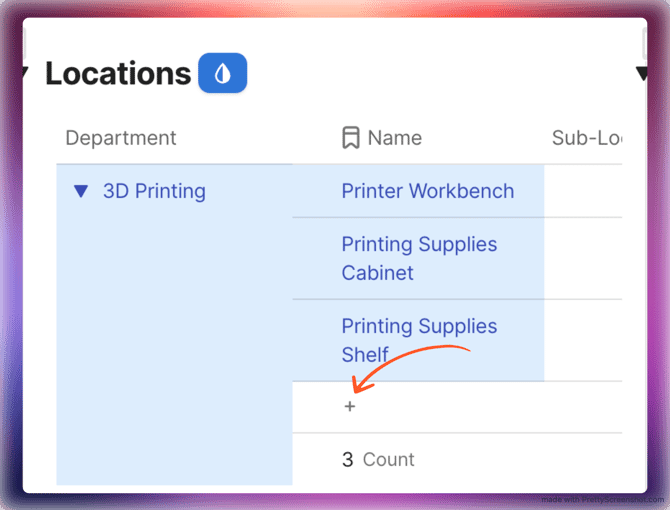Click the Locations table title
Image resolution: width=670 pixels, height=510 pixels.
pyautogui.click(x=118, y=74)
